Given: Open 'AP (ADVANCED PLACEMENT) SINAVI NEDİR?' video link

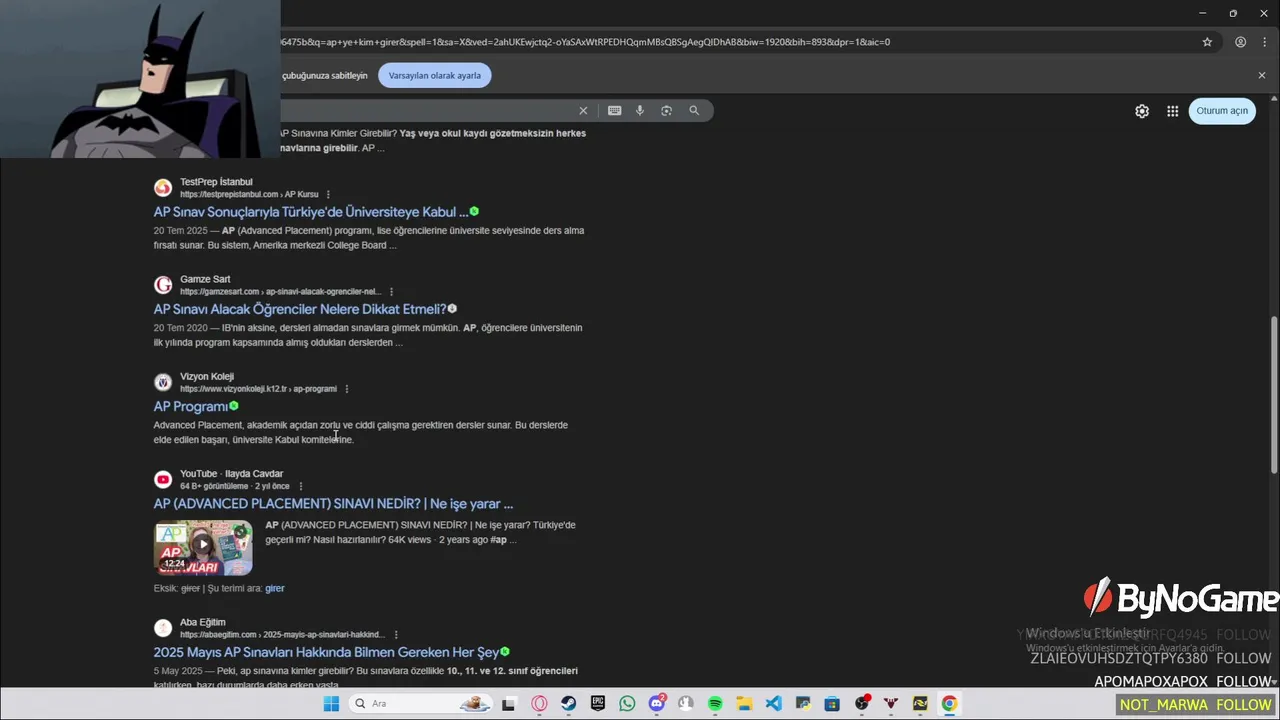Looking at the screenshot, I should coord(333,504).
